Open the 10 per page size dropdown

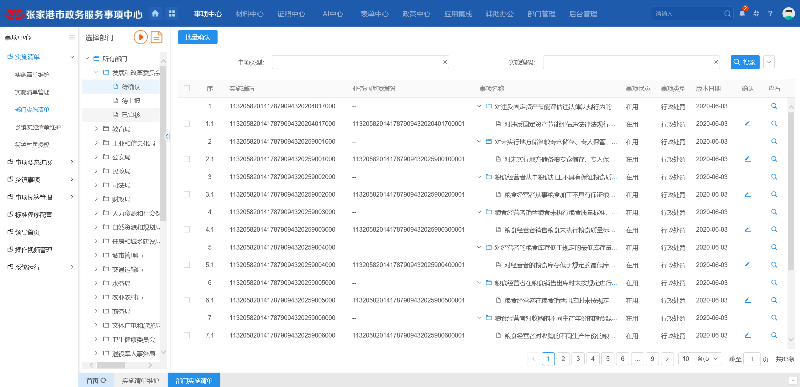coord(701,358)
